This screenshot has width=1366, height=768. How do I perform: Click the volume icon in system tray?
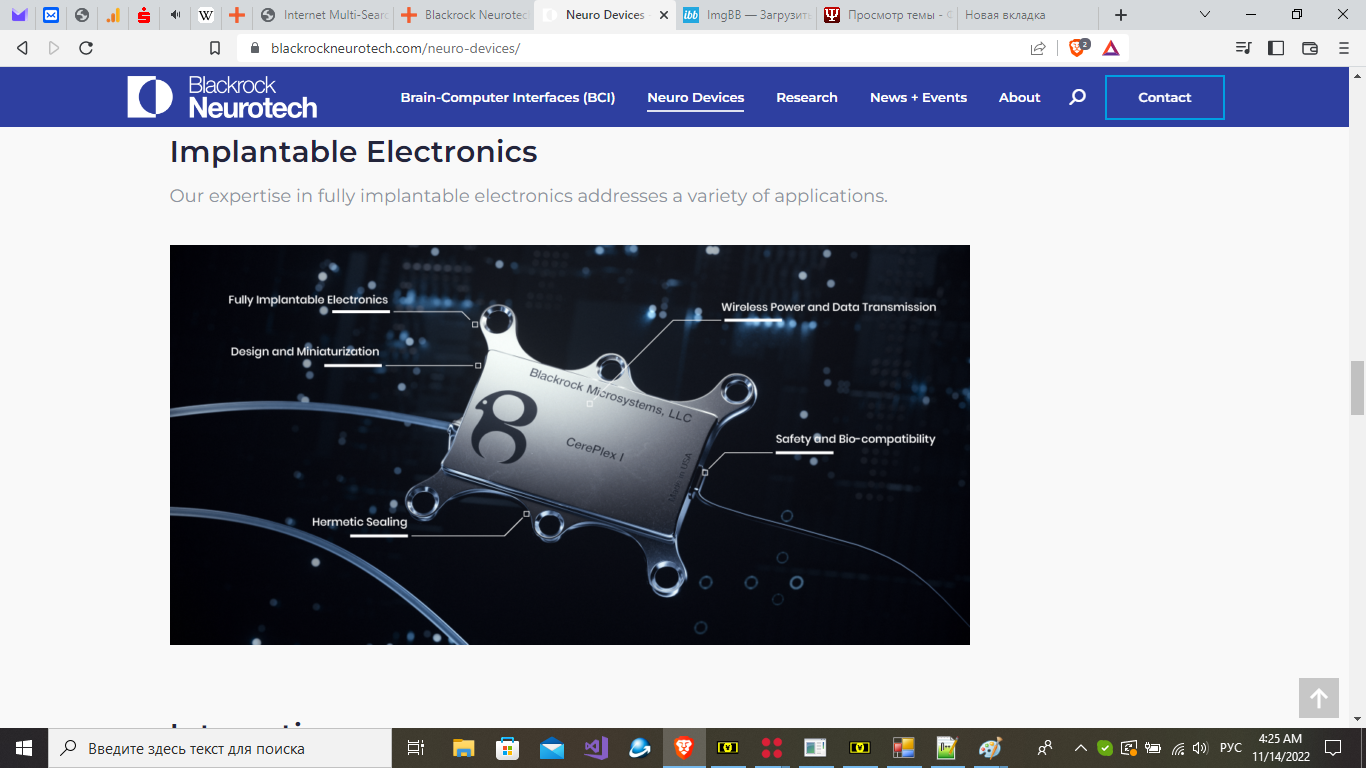(1201, 748)
